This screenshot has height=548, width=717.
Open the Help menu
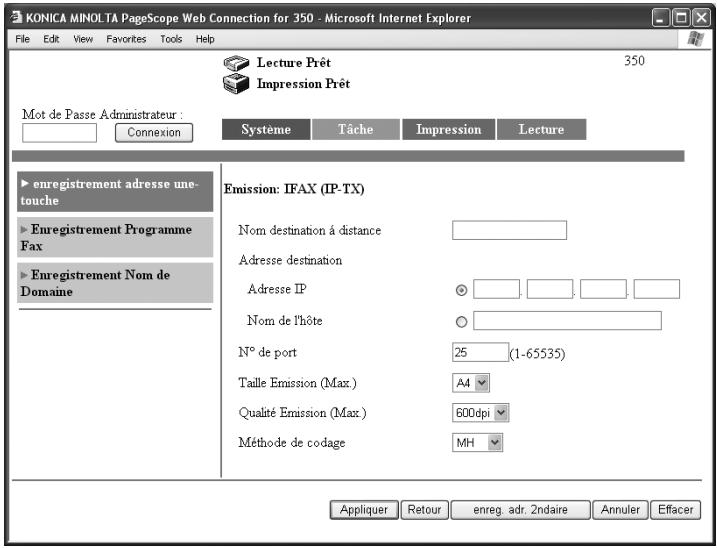coord(205,39)
